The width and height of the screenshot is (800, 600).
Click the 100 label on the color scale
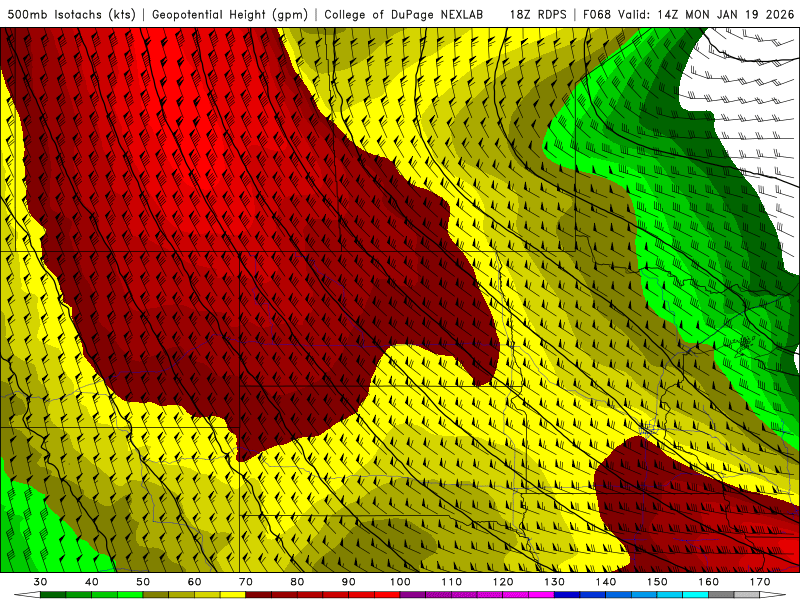click(400, 582)
